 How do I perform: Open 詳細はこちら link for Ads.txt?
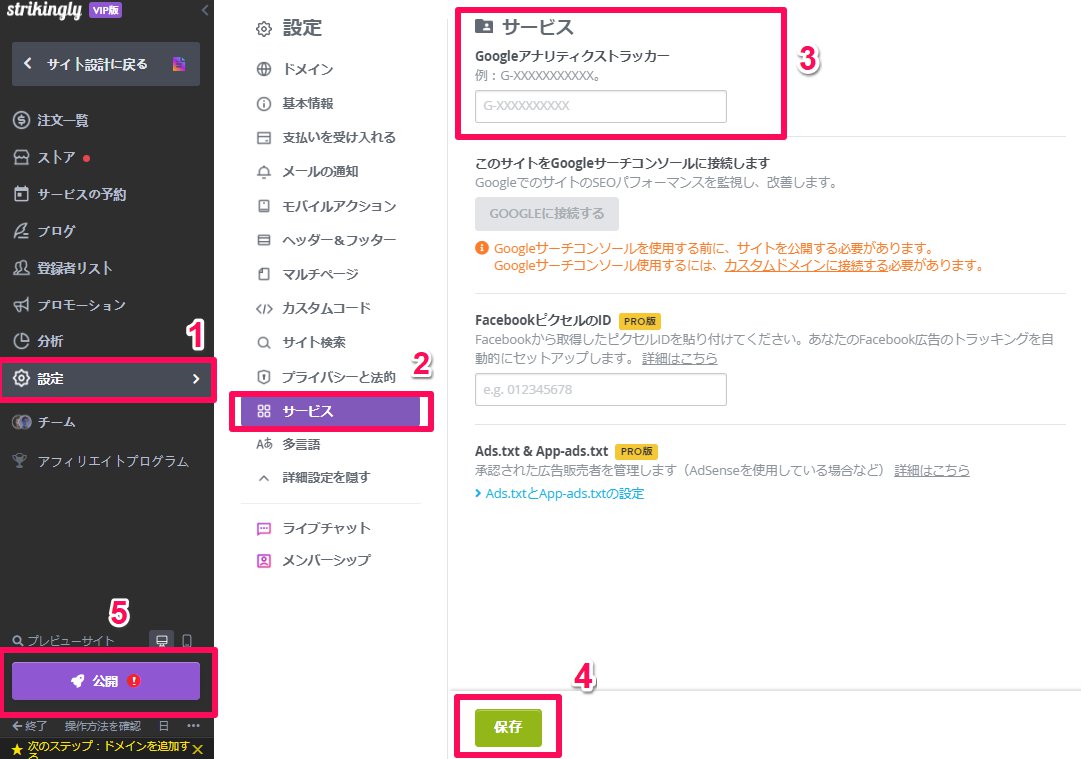(x=932, y=470)
